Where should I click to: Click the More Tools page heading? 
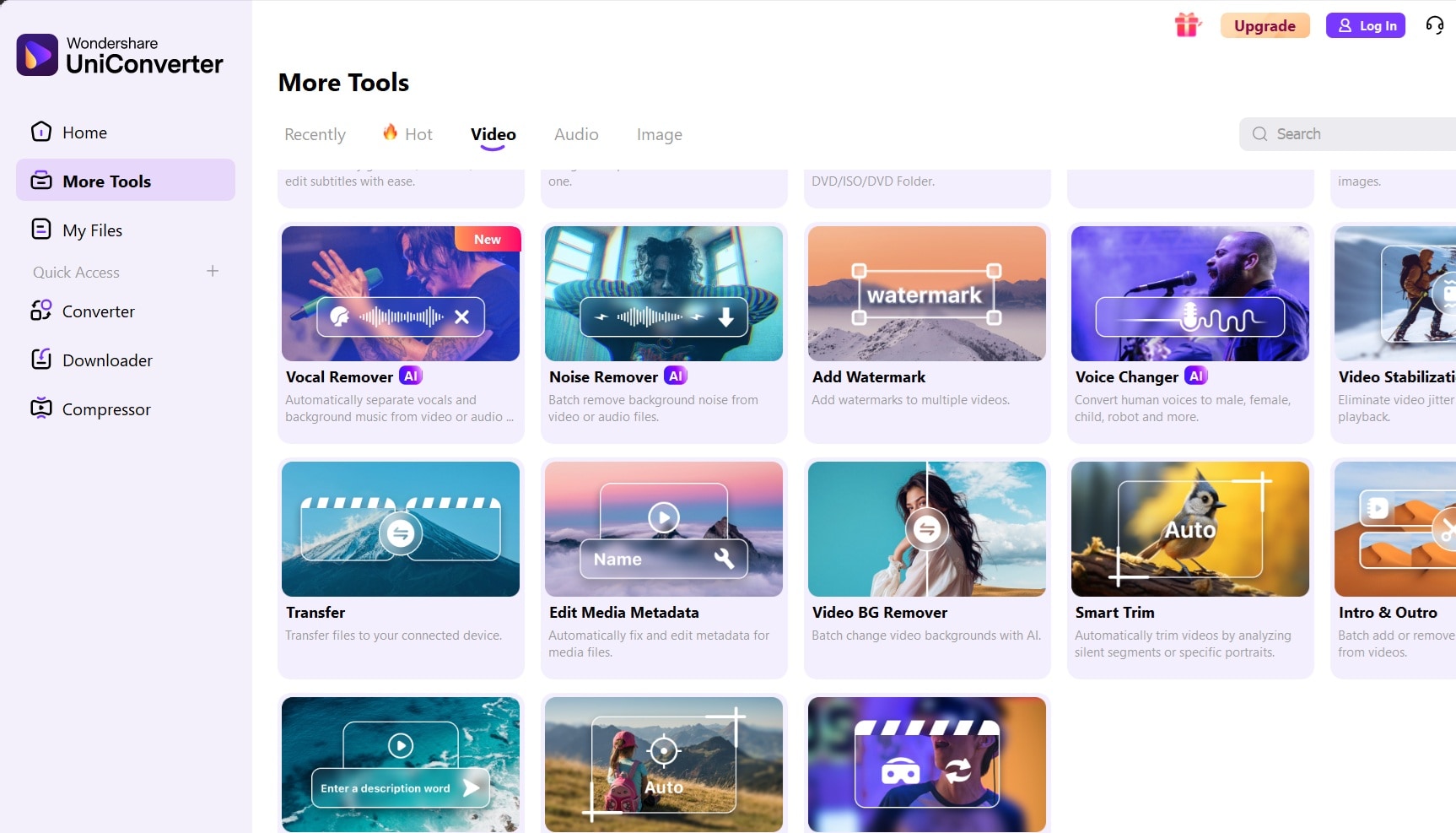[343, 83]
